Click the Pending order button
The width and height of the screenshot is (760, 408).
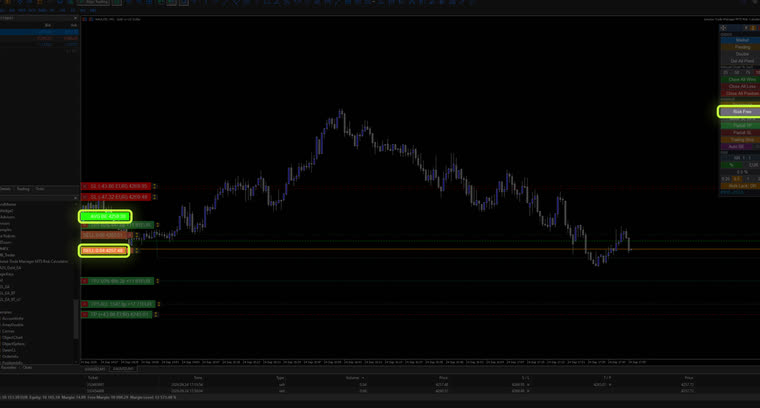coord(741,47)
